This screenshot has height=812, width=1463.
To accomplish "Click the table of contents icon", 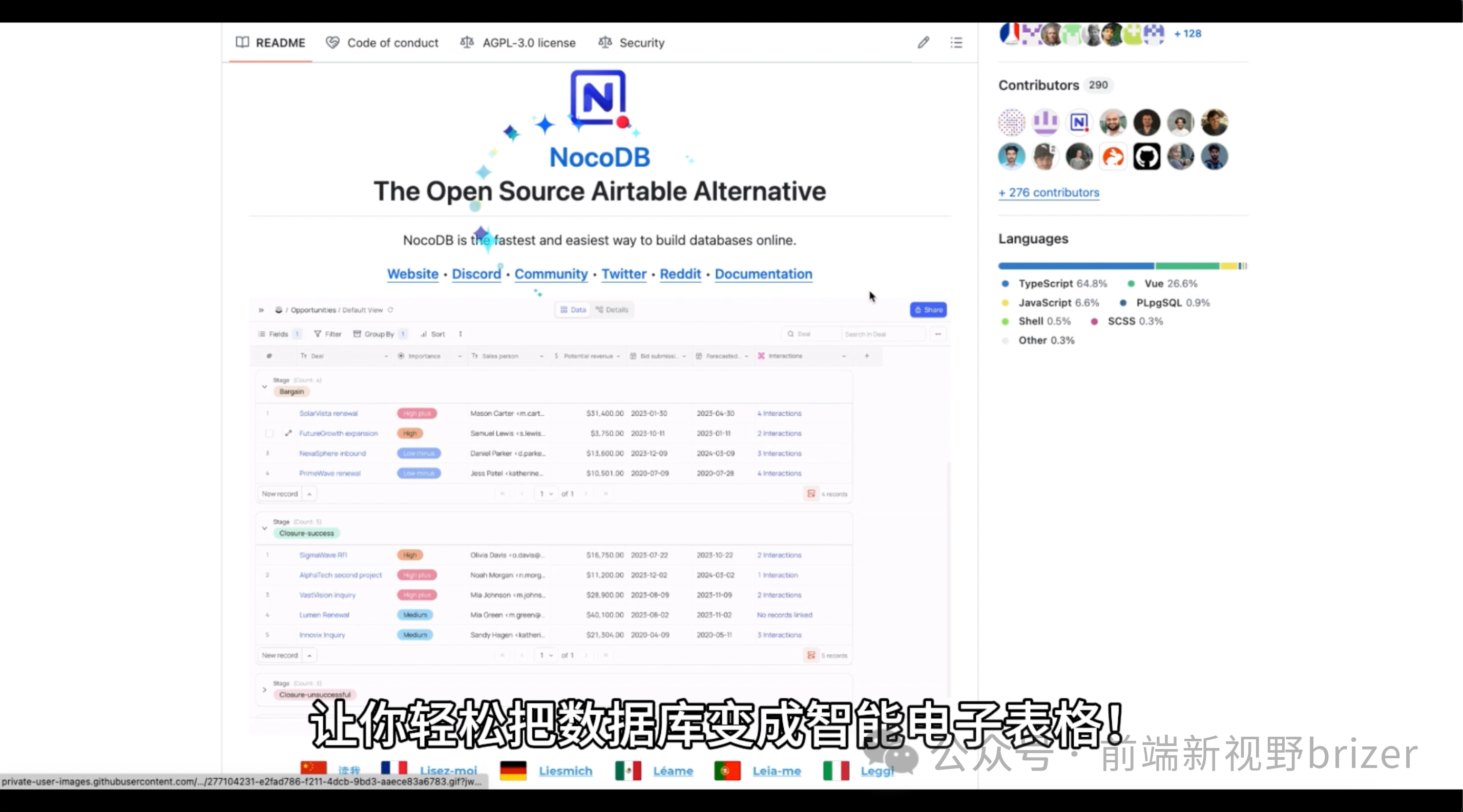I will coord(956,42).
